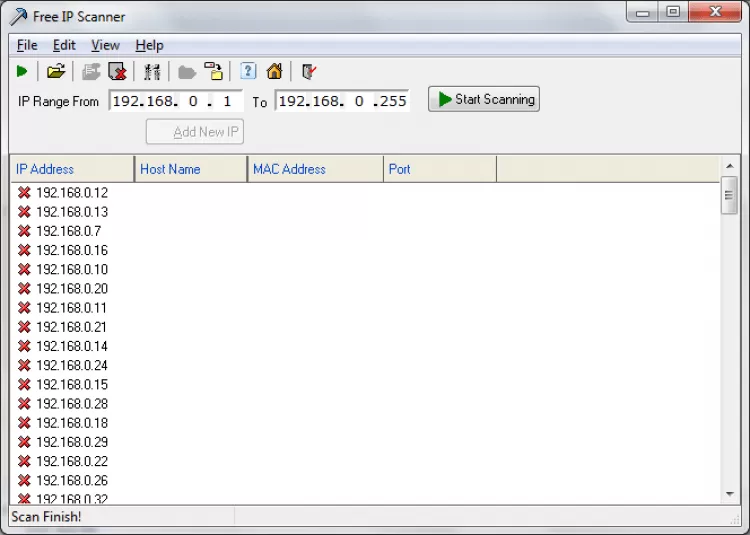This screenshot has height=535, width=750.
Task: Minimize the Free IP Scanner window
Action: [x=642, y=12]
